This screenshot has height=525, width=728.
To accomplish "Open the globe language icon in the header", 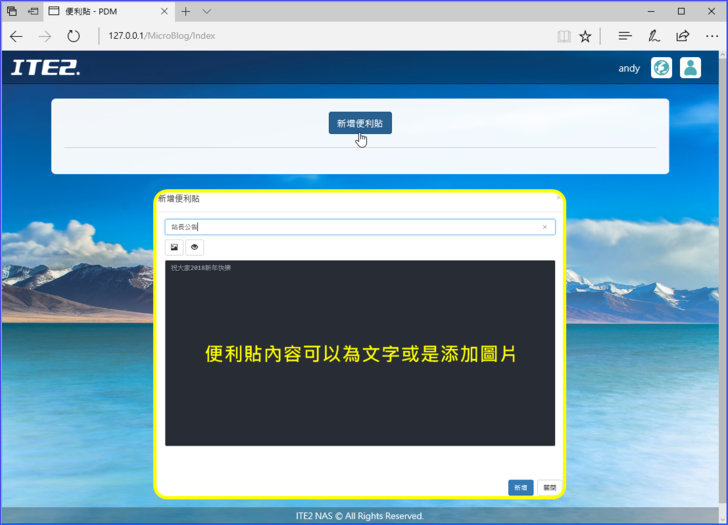I will (x=661, y=68).
